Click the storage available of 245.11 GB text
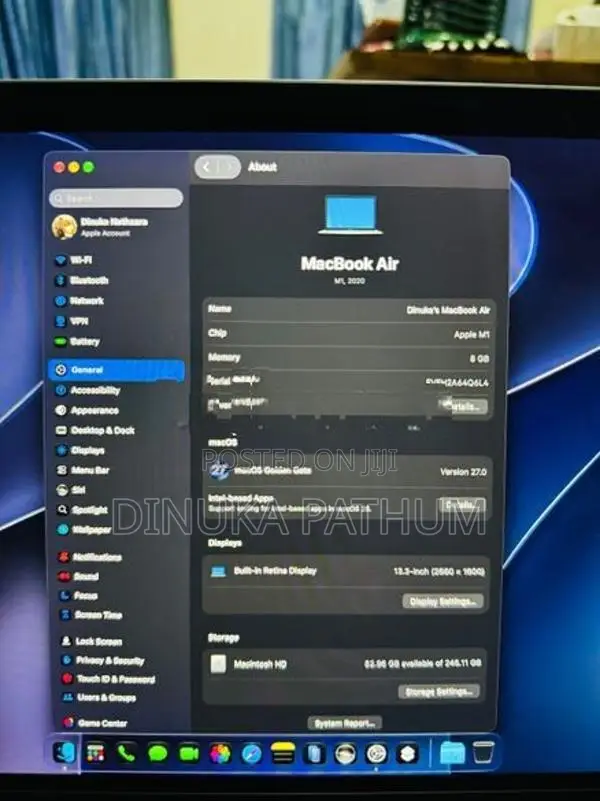Viewport: 600px width, 801px height. click(422, 664)
